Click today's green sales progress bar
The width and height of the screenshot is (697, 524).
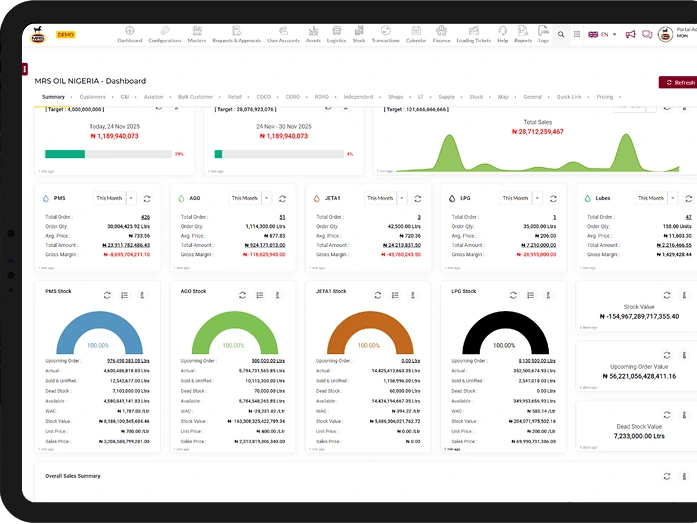(x=65, y=154)
